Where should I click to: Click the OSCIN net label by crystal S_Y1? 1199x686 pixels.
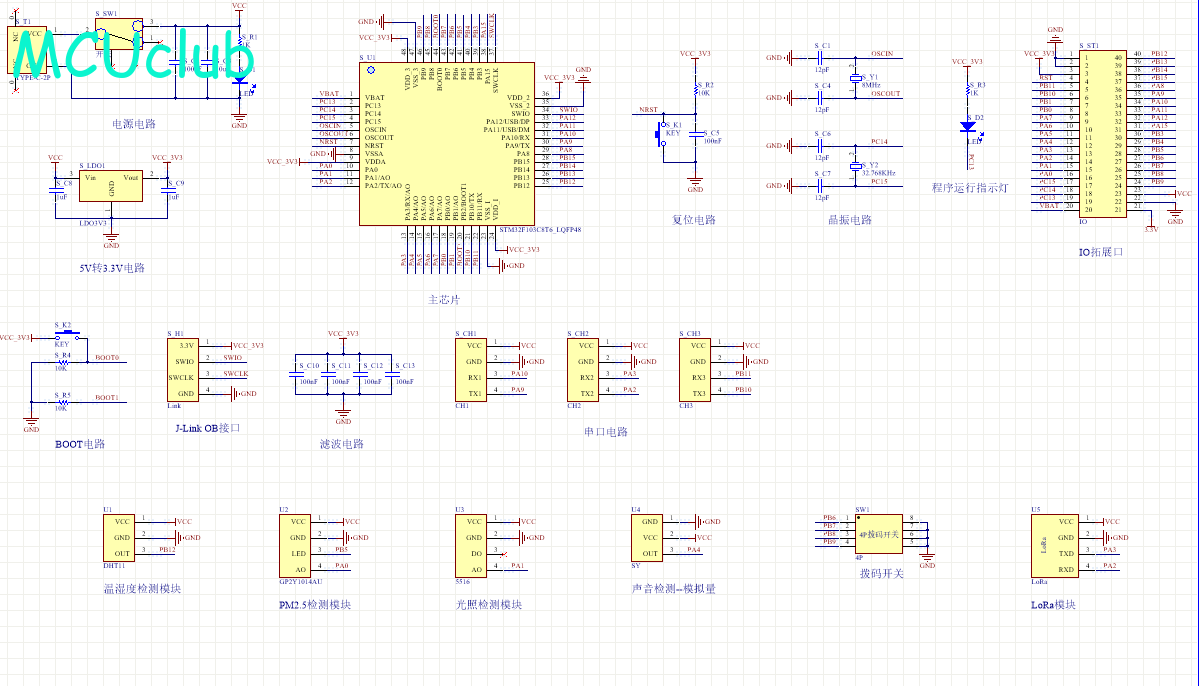[882, 54]
